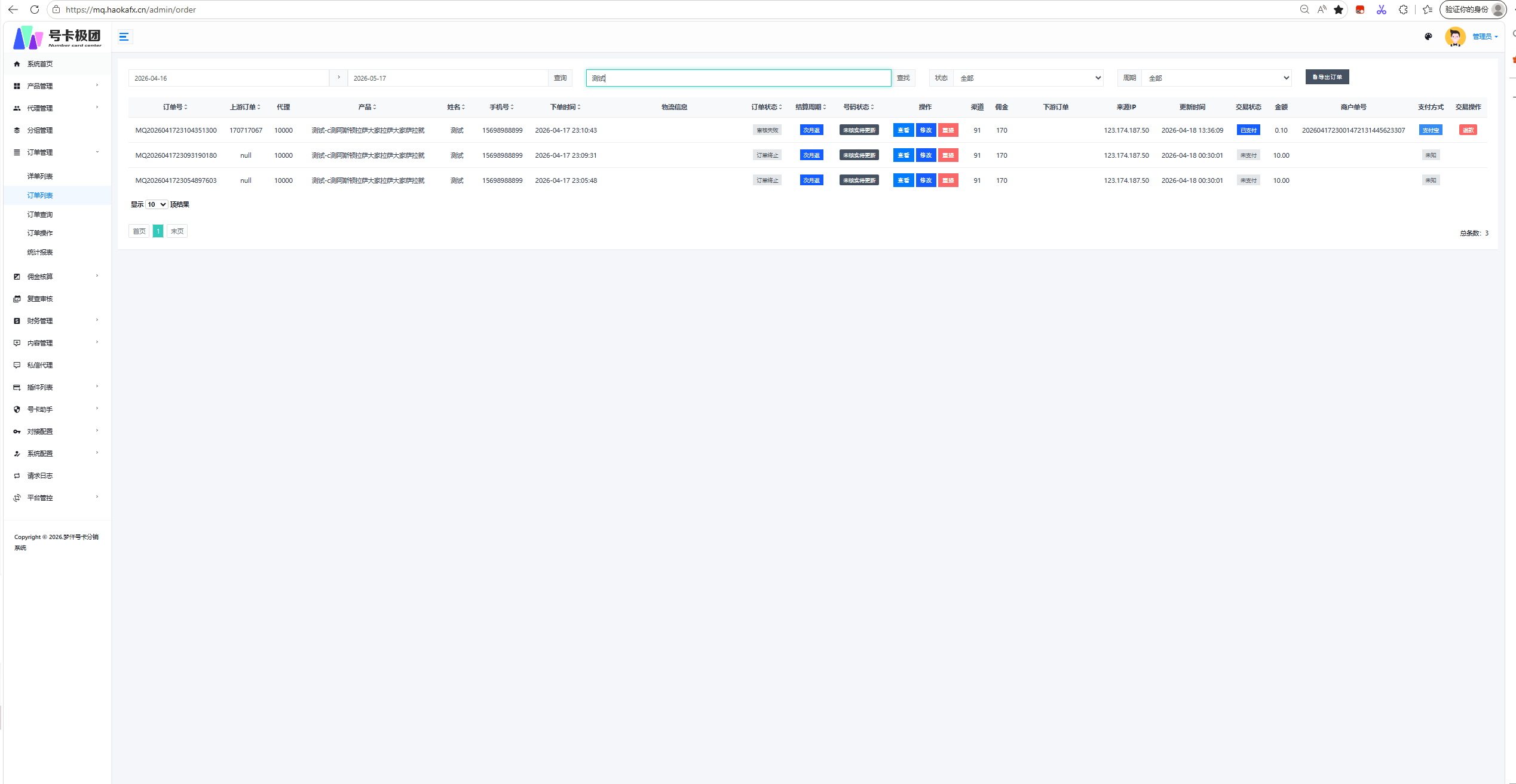Click 退款 on the first order row
The height and width of the screenshot is (784, 1516).
tap(1468, 130)
